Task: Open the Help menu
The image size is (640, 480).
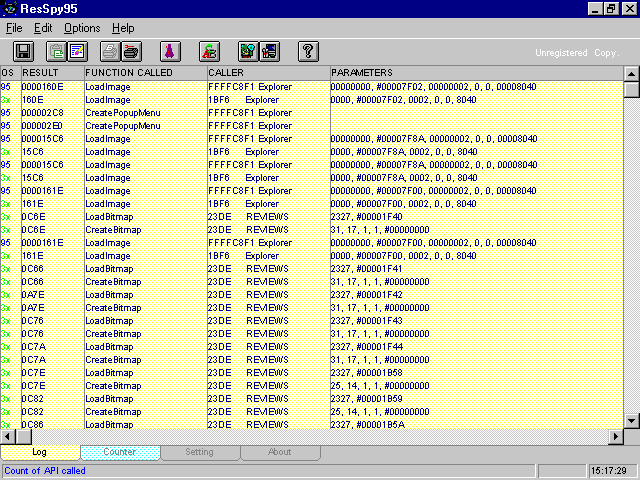Action: coord(123,28)
